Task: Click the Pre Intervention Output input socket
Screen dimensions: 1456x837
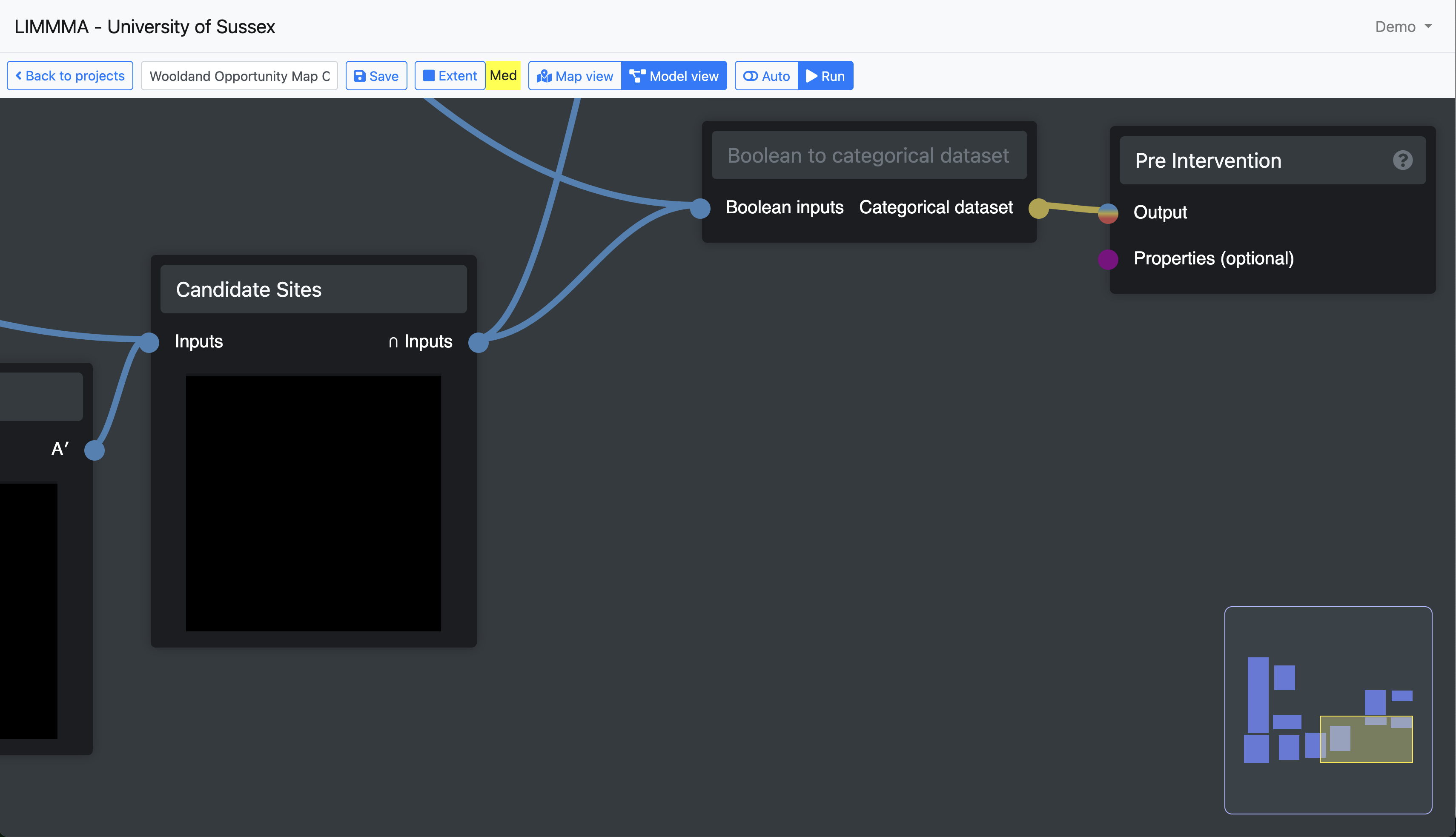Action: coord(1108,213)
